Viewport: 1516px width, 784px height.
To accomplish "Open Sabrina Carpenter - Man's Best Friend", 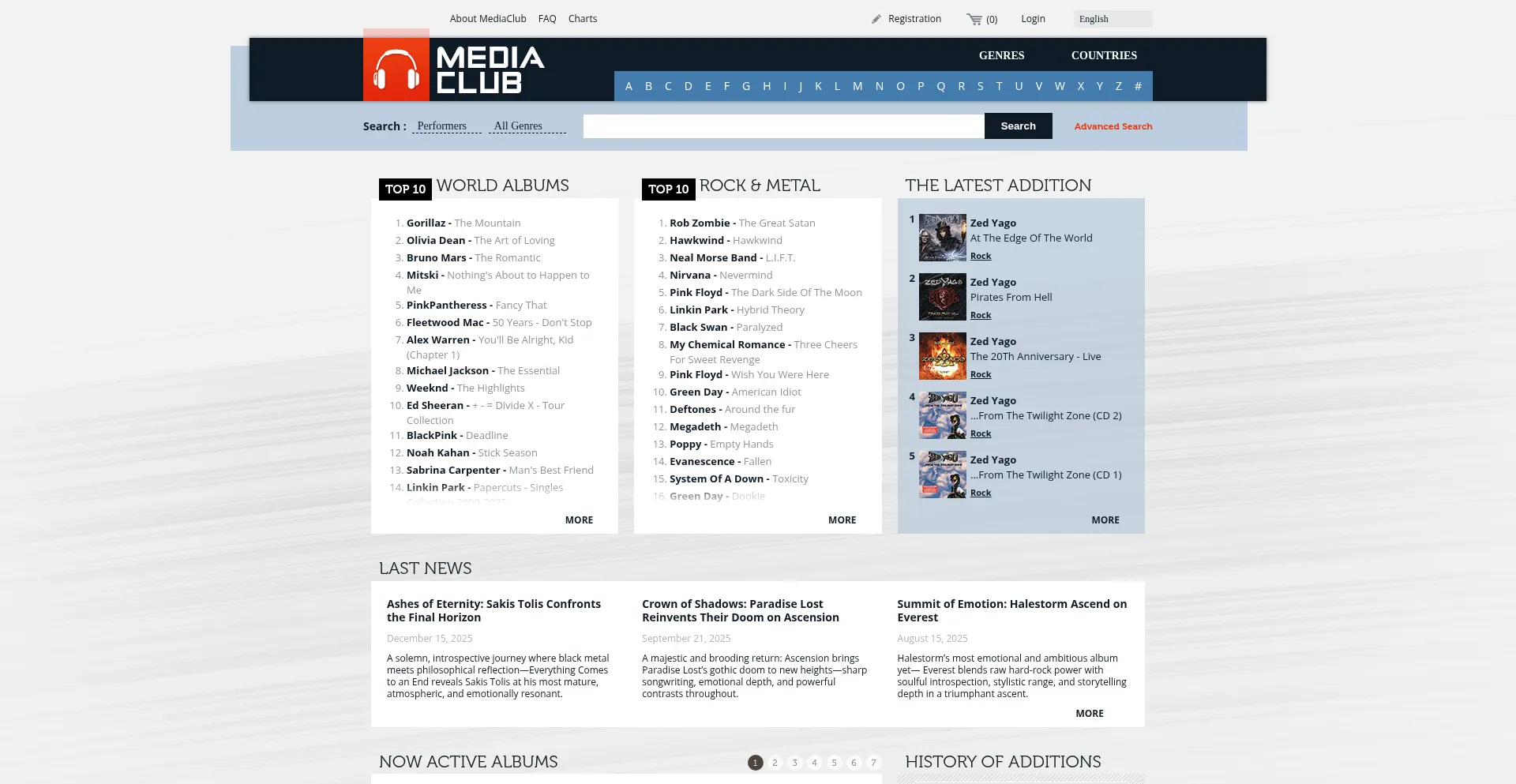I will point(500,471).
